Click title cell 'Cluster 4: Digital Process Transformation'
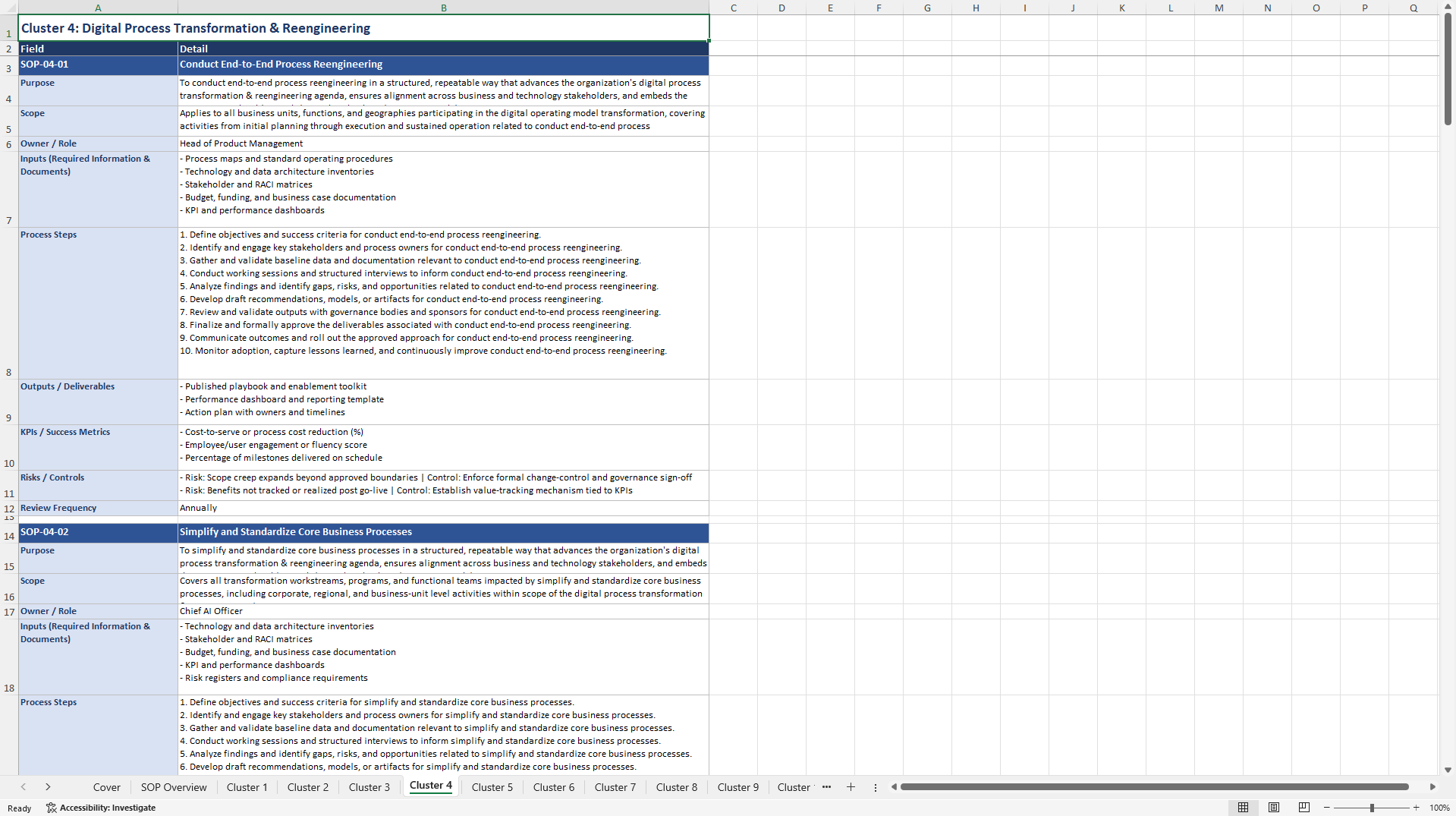1456x816 pixels. [363, 28]
